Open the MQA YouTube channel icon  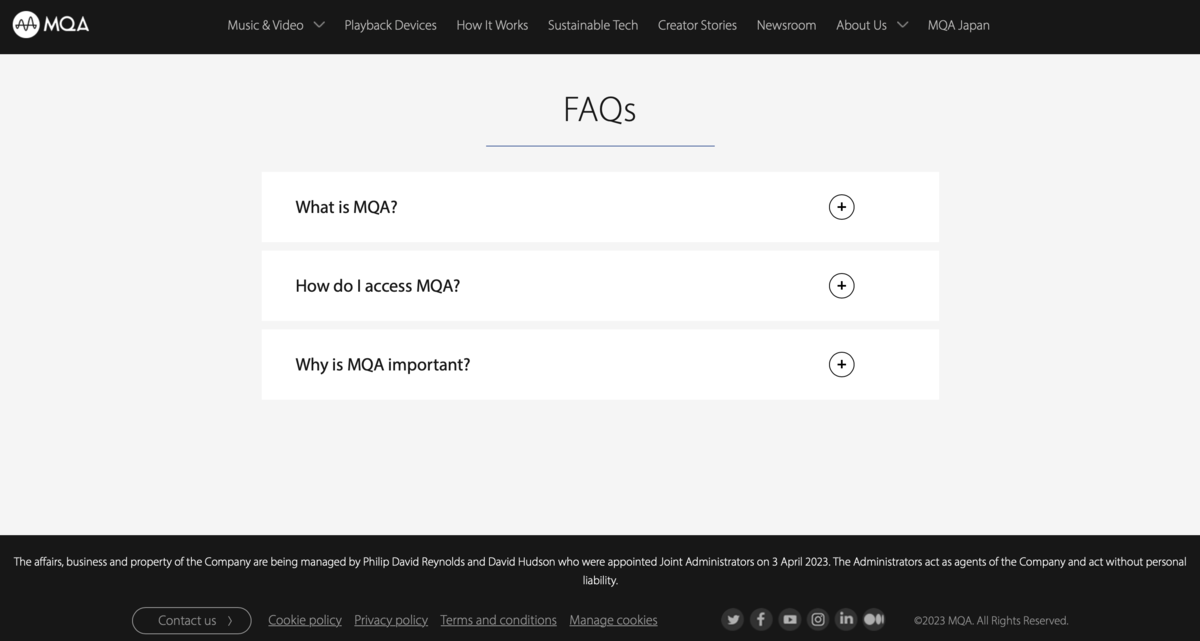(790, 620)
